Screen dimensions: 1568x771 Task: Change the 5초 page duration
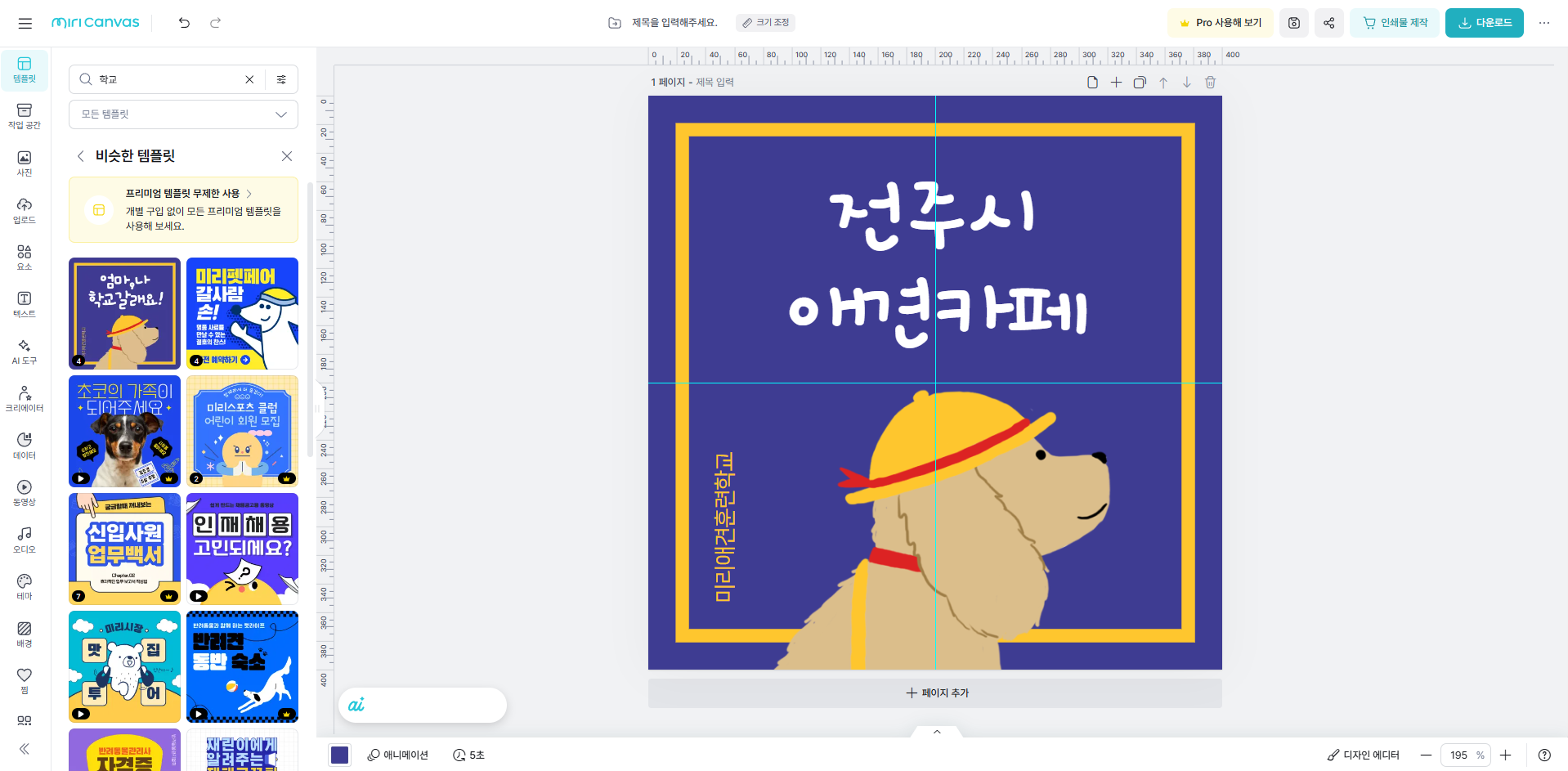[x=469, y=755]
